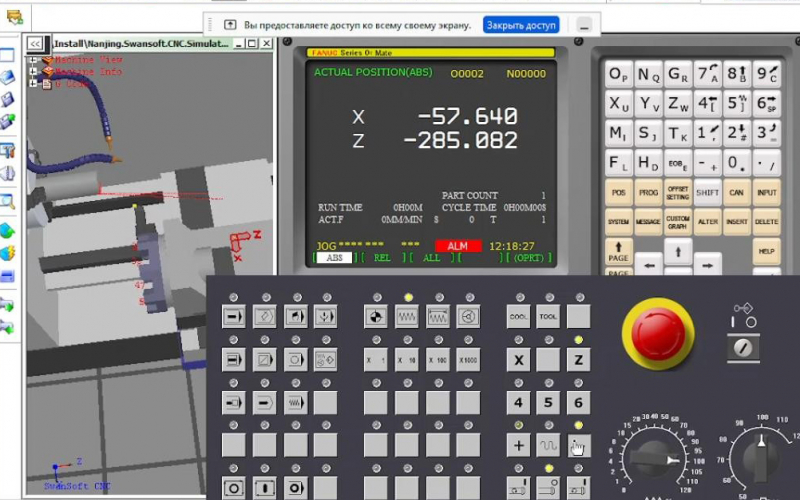
Task: Open the SYSTEM function key
Action: (618, 221)
